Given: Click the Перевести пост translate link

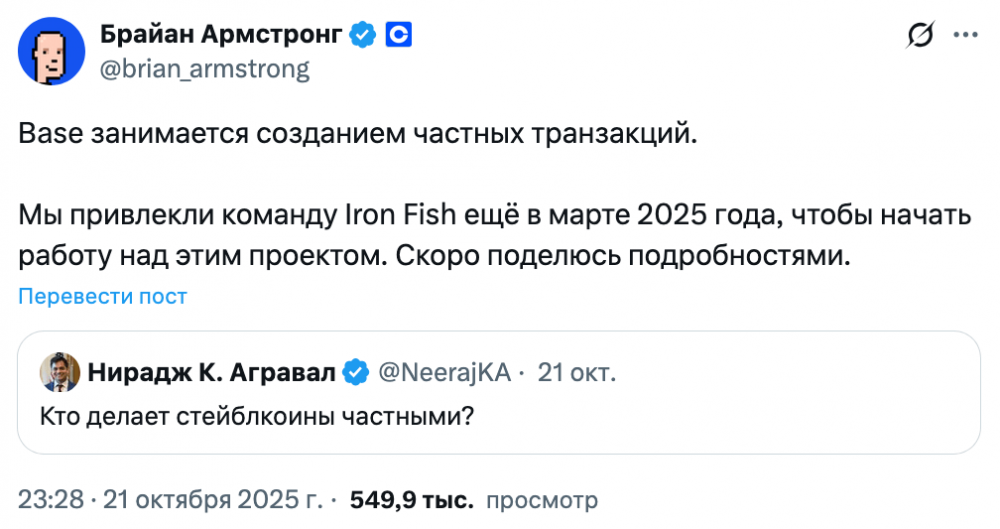Looking at the screenshot, I should pyautogui.click(x=103, y=296).
